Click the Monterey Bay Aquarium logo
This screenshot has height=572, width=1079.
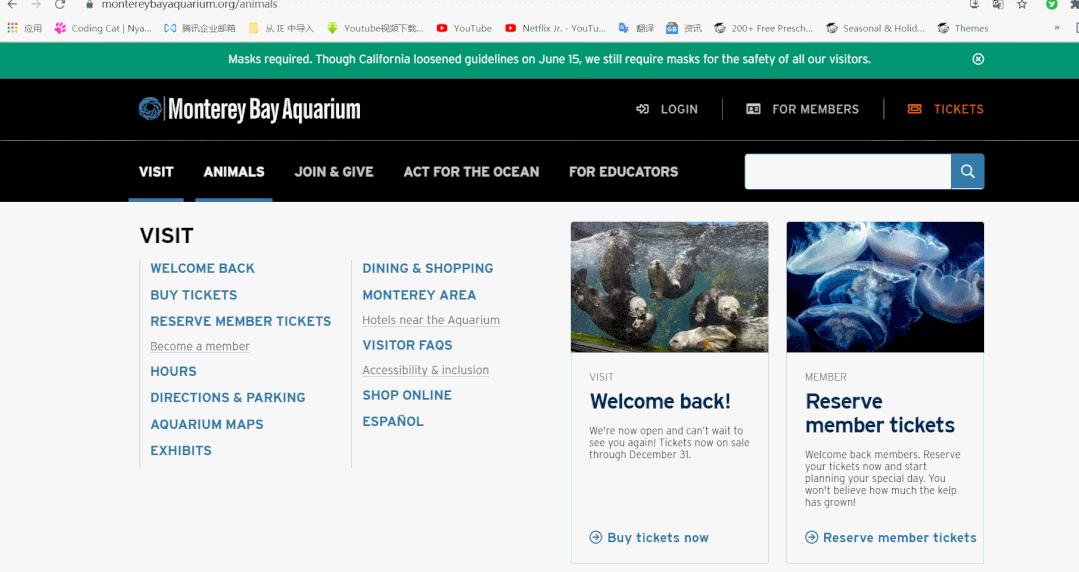click(x=250, y=109)
